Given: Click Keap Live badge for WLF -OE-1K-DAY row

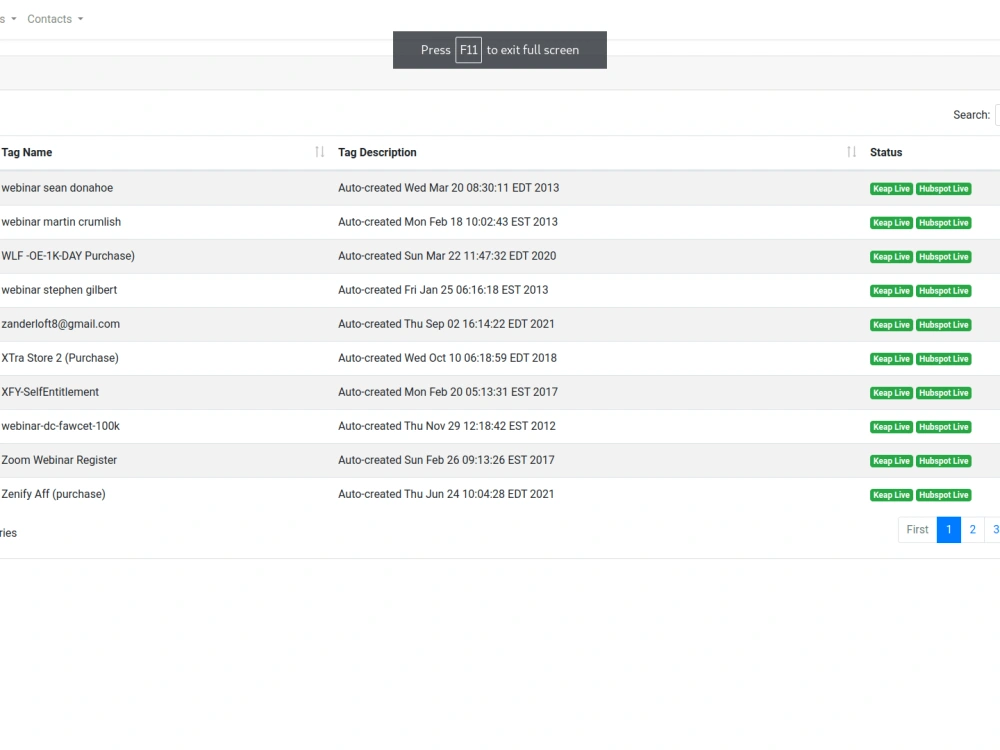Looking at the screenshot, I should point(891,257).
